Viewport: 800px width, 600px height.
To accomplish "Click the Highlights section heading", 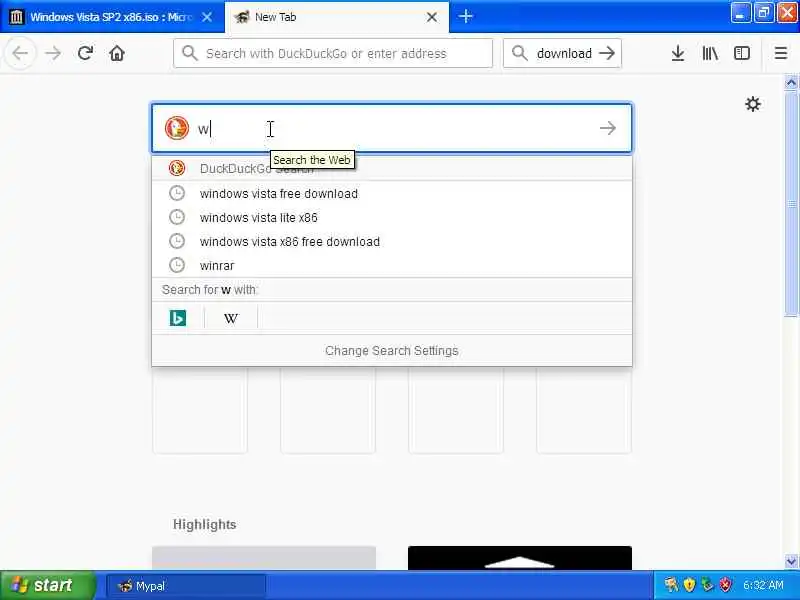I will (x=204, y=524).
